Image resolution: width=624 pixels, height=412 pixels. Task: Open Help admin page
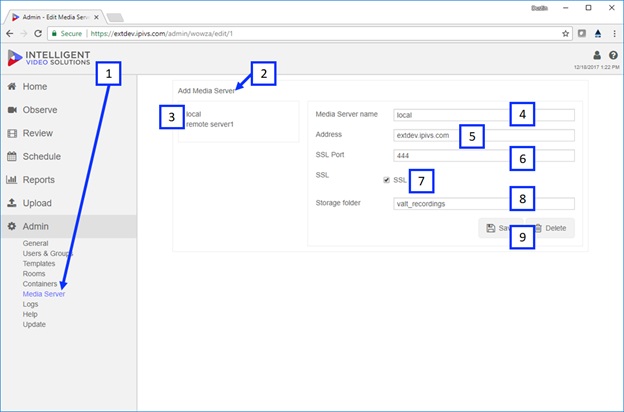point(30,314)
